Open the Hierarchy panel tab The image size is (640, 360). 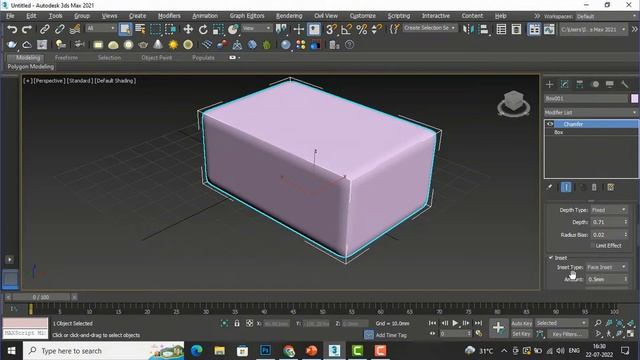(x=580, y=84)
